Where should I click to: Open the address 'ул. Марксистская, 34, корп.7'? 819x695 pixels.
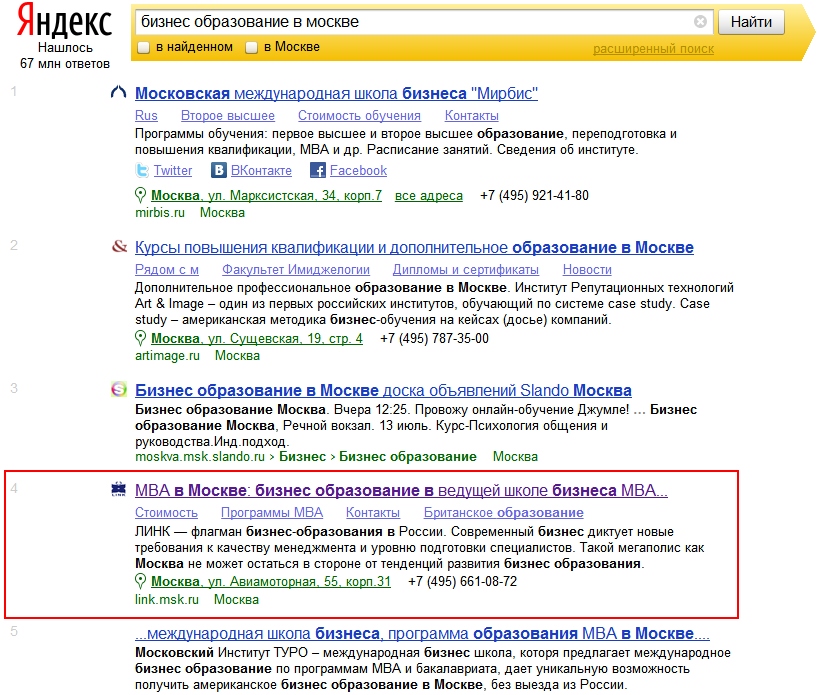coord(266,196)
